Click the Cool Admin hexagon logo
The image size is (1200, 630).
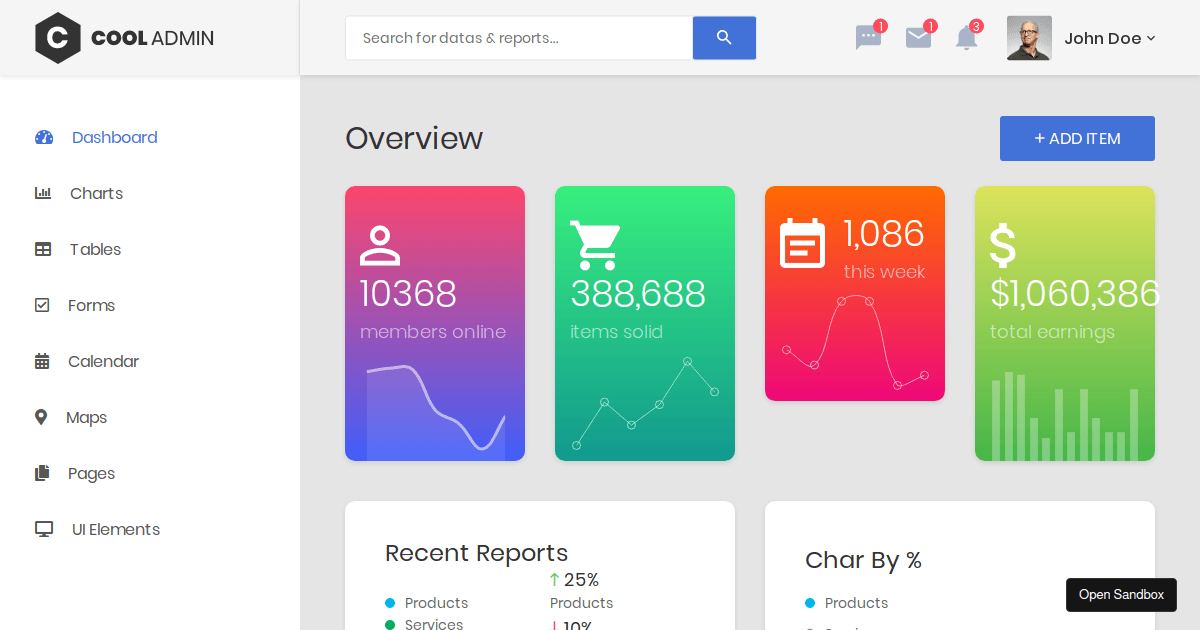(x=58, y=38)
